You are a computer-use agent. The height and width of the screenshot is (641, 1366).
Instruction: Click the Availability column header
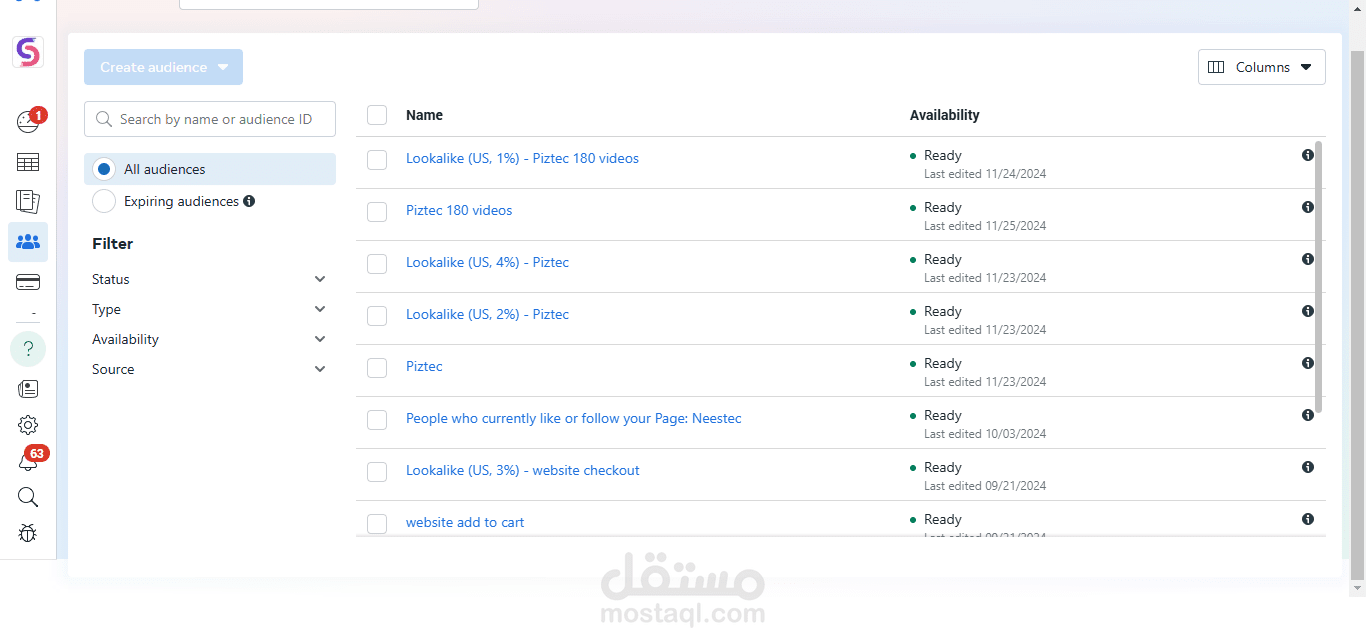(945, 115)
